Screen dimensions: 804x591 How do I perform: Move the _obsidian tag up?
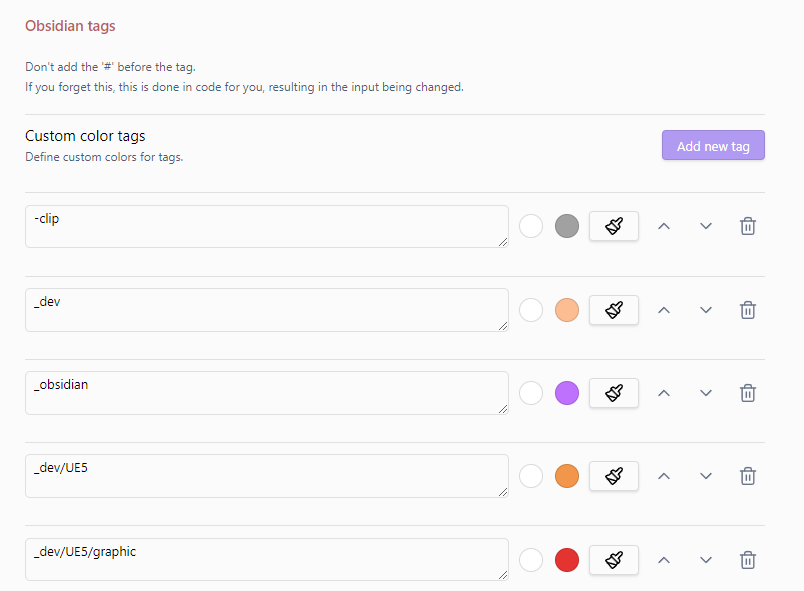(x=664, y=393)
